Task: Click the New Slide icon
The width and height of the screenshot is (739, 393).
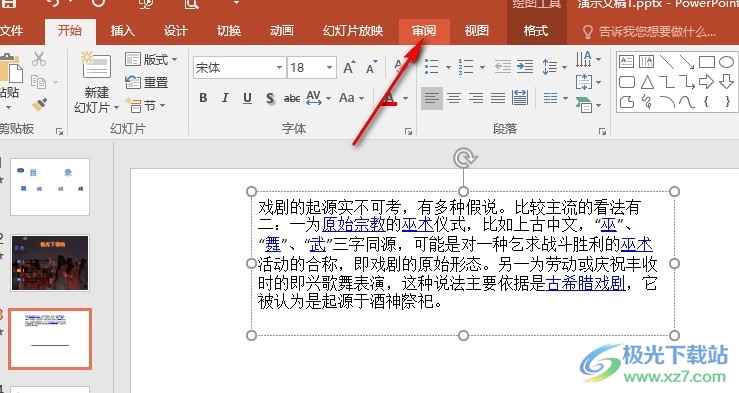Action: (96, 66)
